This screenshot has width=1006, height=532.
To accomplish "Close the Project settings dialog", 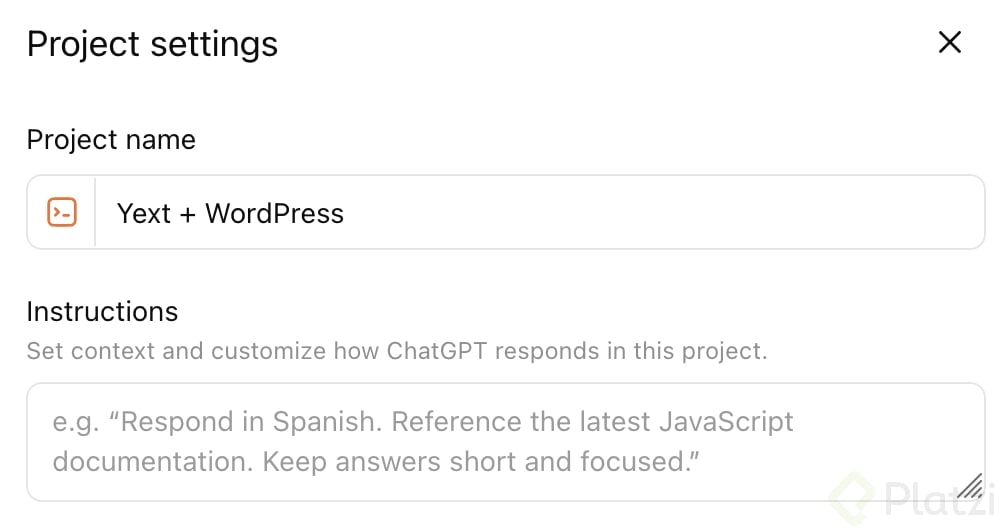I will pos(949,42).
